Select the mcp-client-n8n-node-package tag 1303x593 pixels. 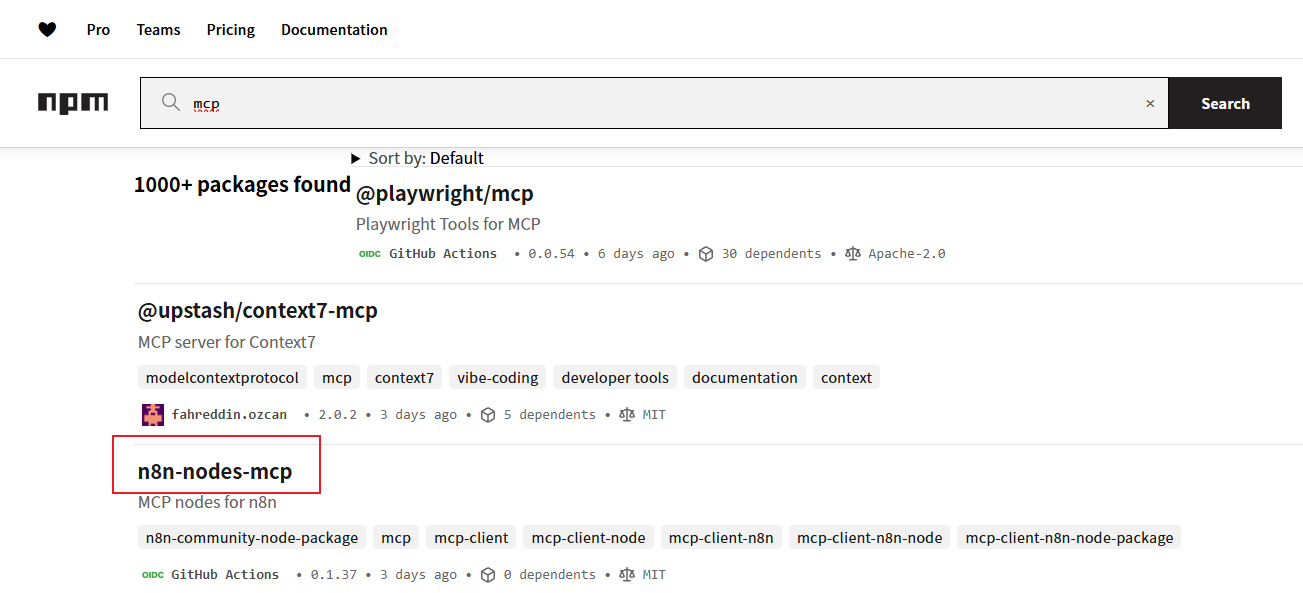1069,538
